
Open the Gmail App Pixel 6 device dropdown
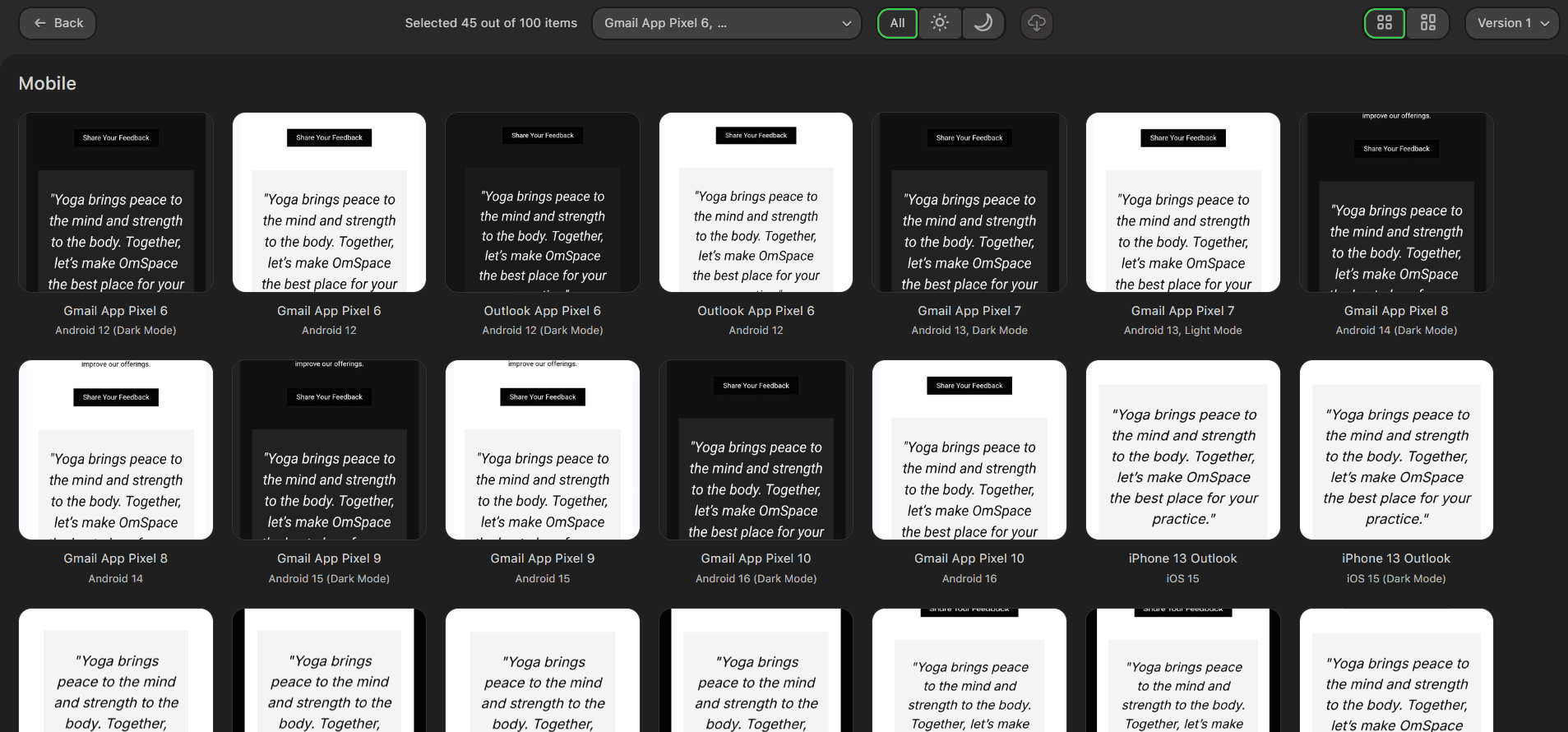726,23
